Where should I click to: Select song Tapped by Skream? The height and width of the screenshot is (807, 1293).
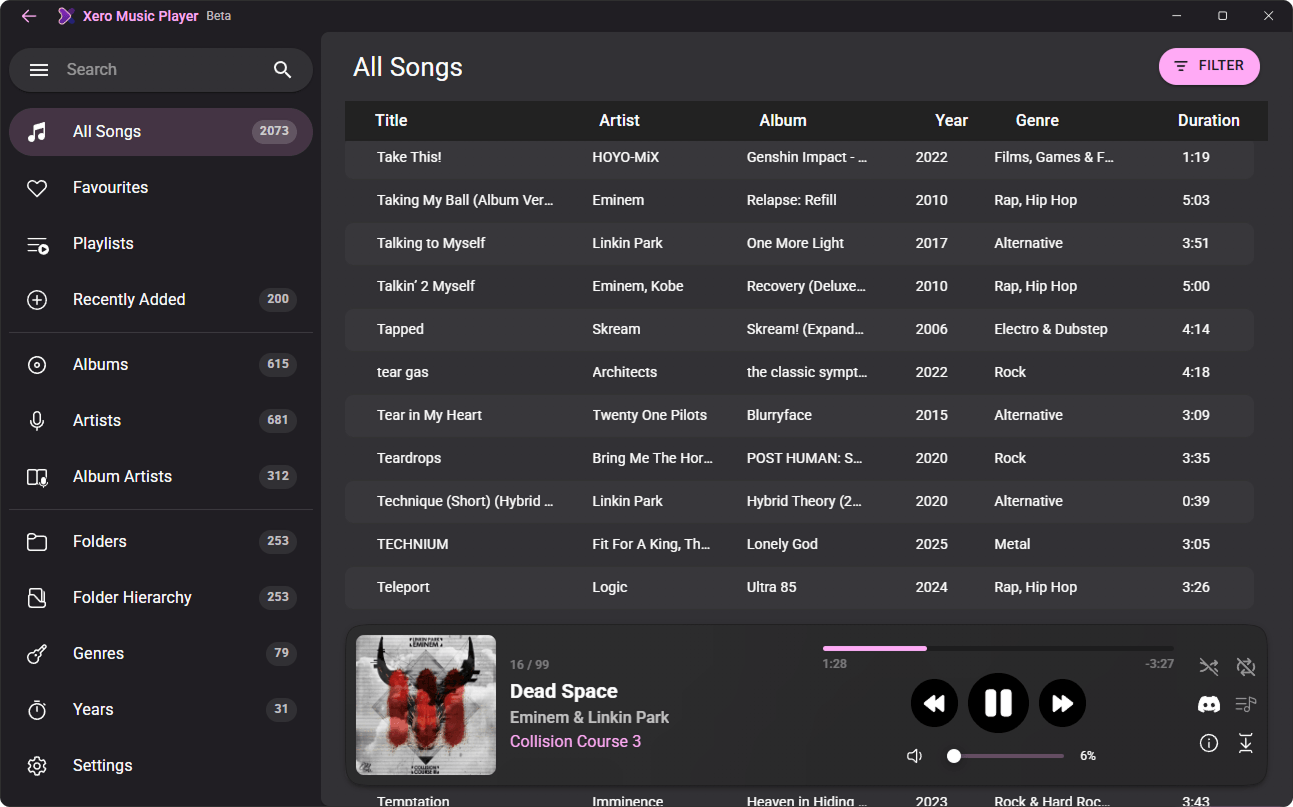(799, 329)
